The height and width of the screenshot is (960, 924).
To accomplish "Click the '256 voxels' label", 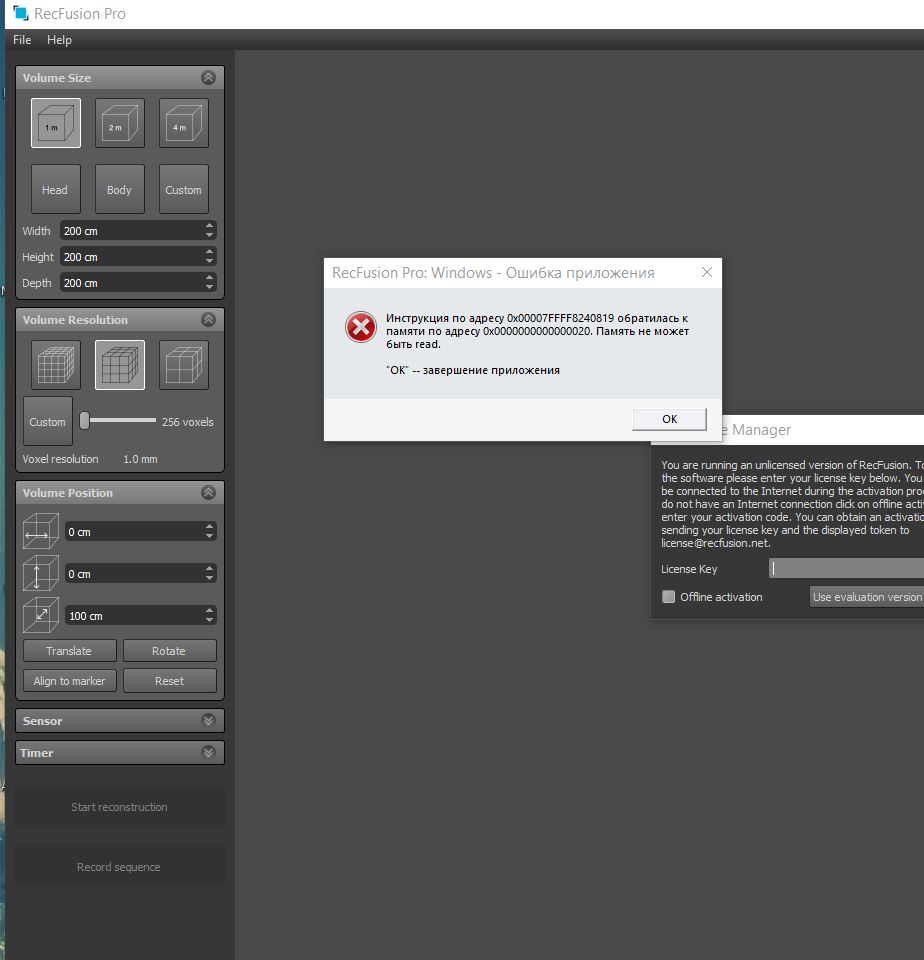I will [187, 422].
